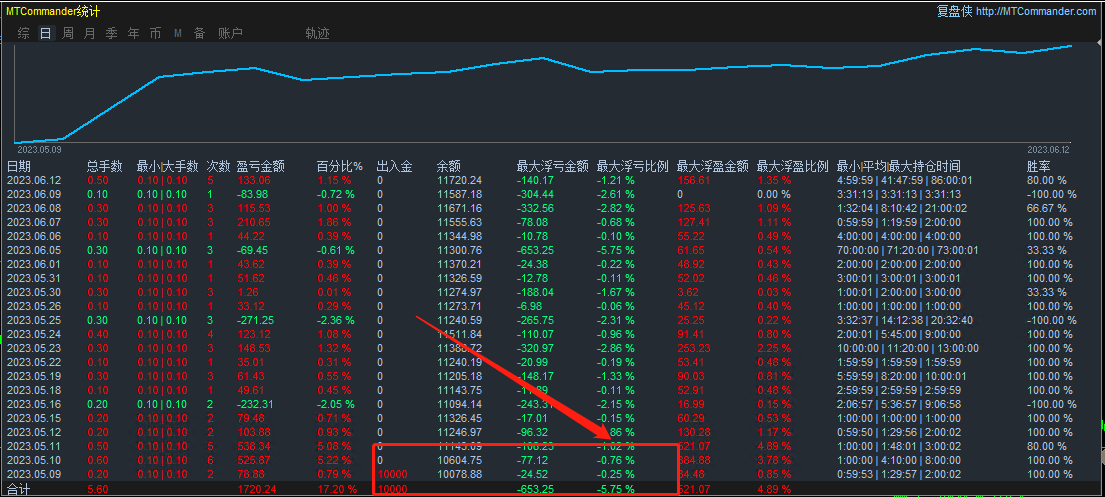Click the 出入金 deposit column header
The image size is (1105, 497).
tap(394, 166)
